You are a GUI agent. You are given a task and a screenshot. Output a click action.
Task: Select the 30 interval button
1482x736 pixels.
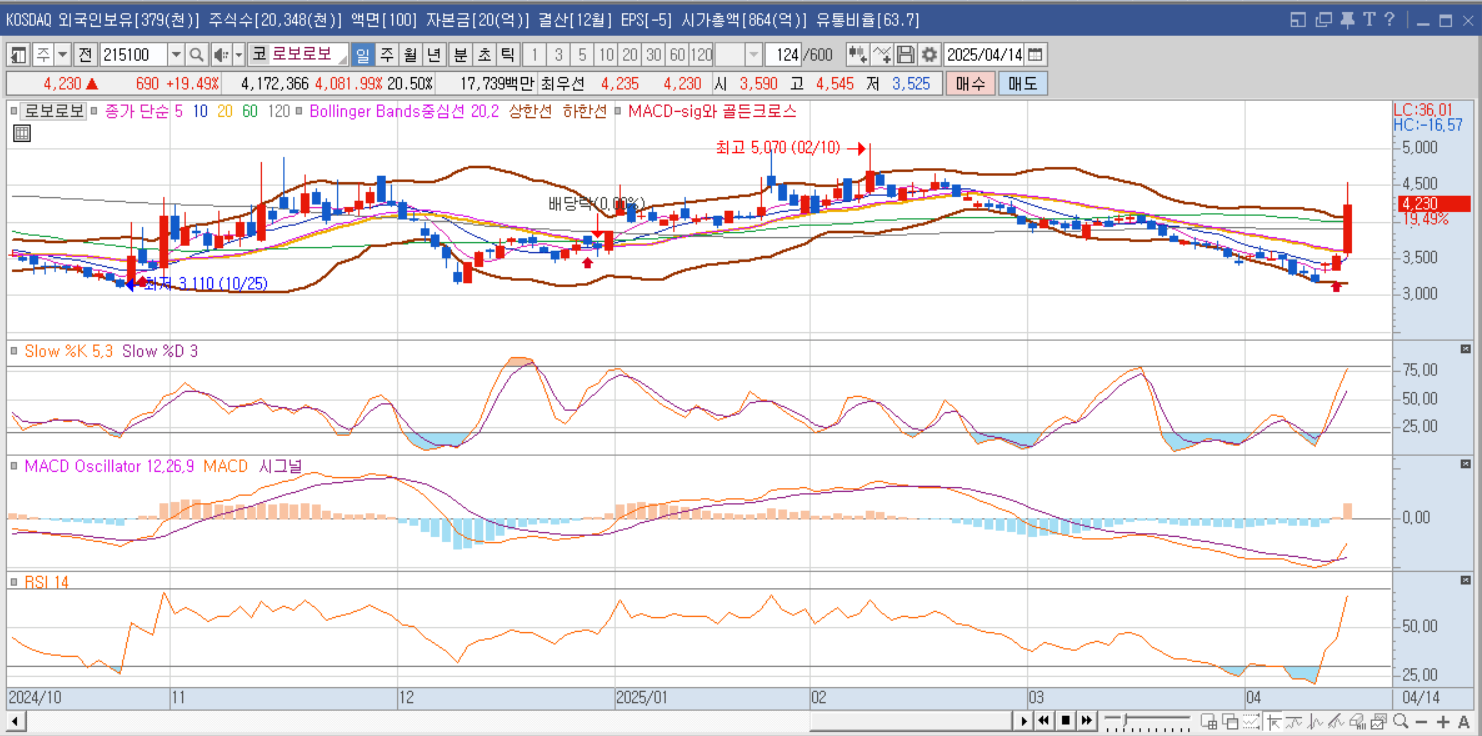click(x=653, y=55)
